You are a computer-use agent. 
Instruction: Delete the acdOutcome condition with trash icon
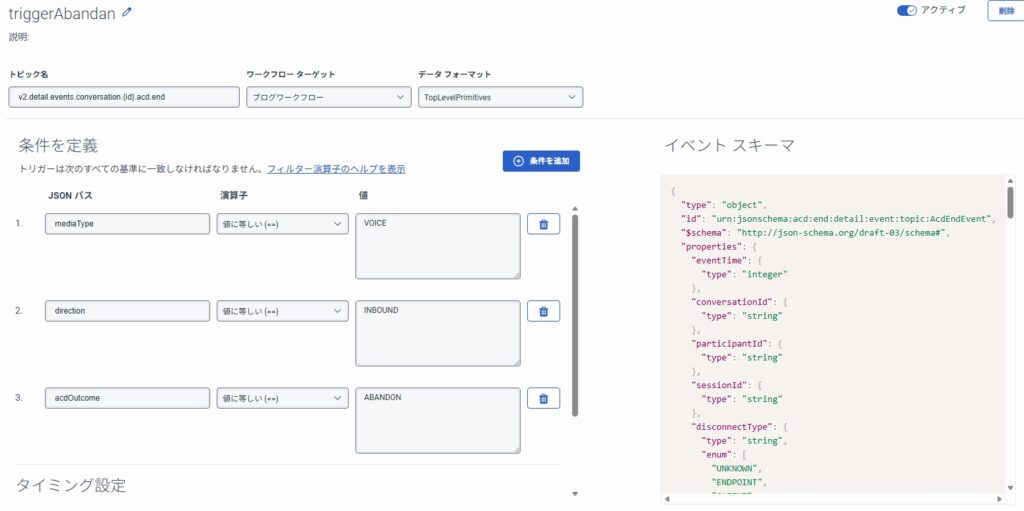(x=543, y=398)
